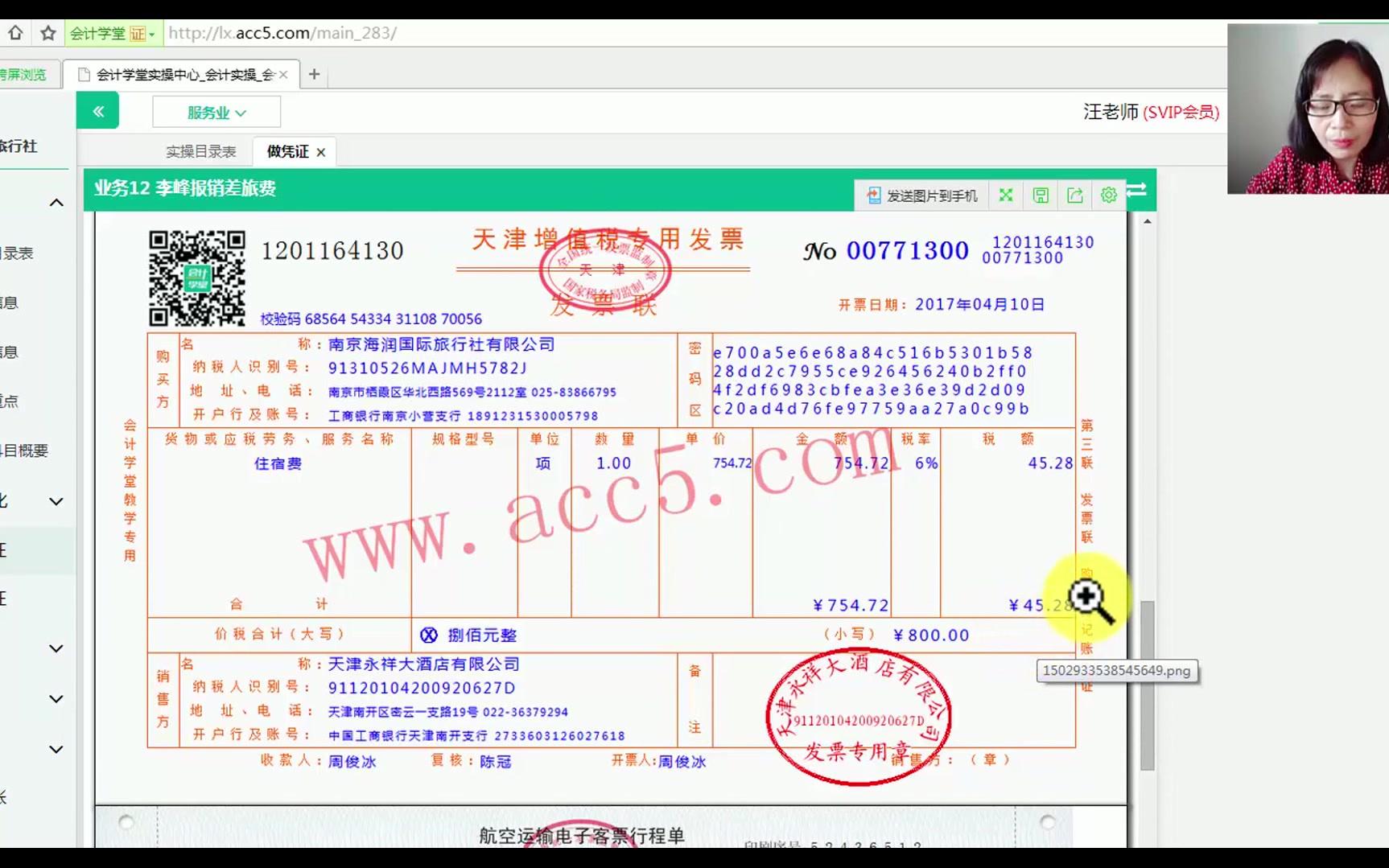Select the save image icon
Image resolution: width=1389 pixels, height=868 pixels.
click(x=1039, y=195)
